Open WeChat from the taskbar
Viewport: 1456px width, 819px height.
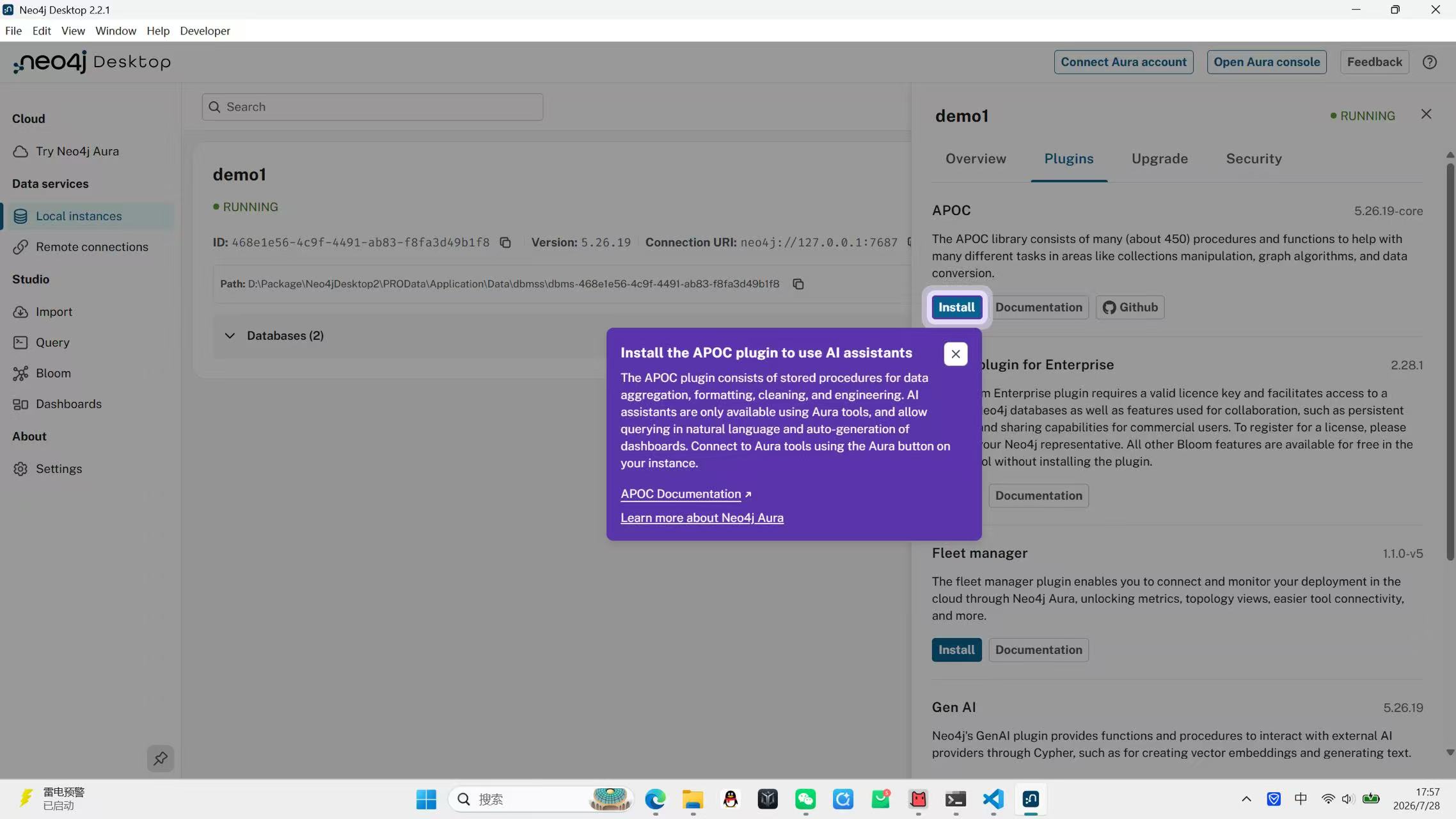tap(805, 799)
